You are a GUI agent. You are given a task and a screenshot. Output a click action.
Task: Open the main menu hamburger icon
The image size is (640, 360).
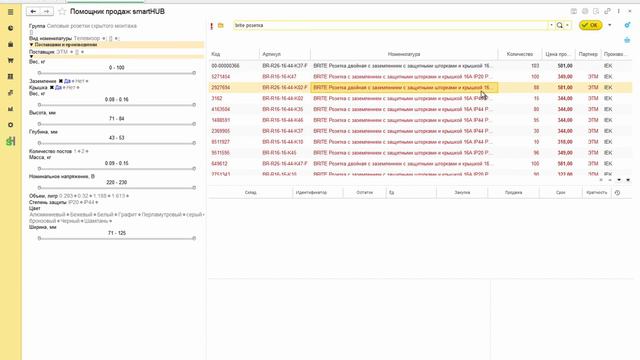tap(11, 12)
